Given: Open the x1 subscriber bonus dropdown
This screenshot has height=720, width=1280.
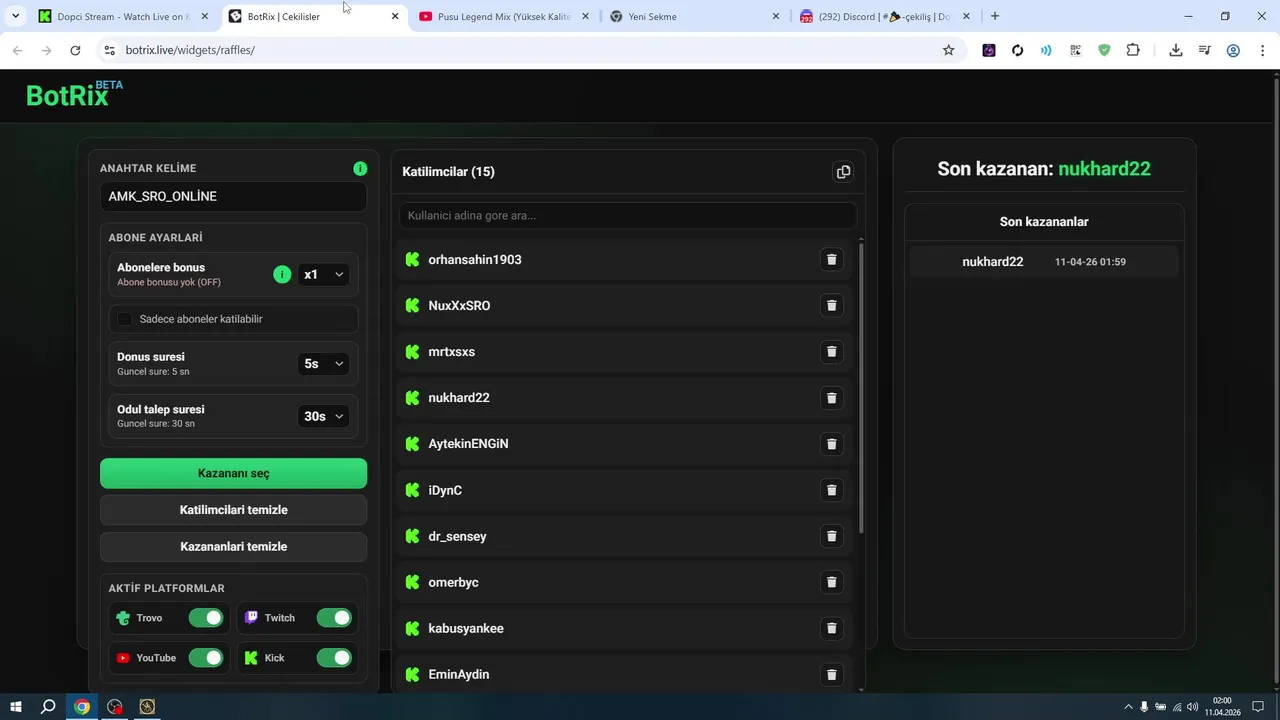Looking at the screenshot, I should pyautogui.click(x=324, y=274).
